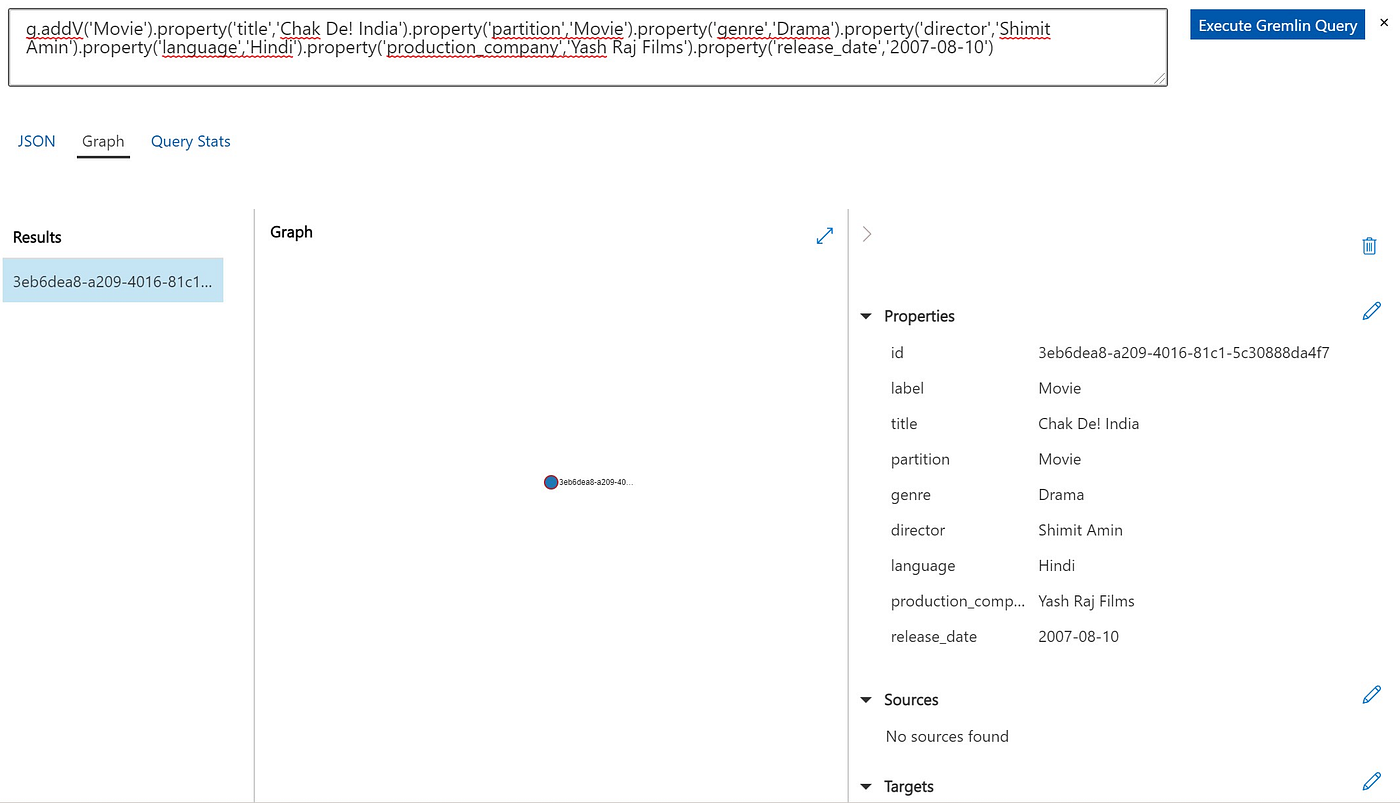Execute the Gremlin query

point(1277,24)
